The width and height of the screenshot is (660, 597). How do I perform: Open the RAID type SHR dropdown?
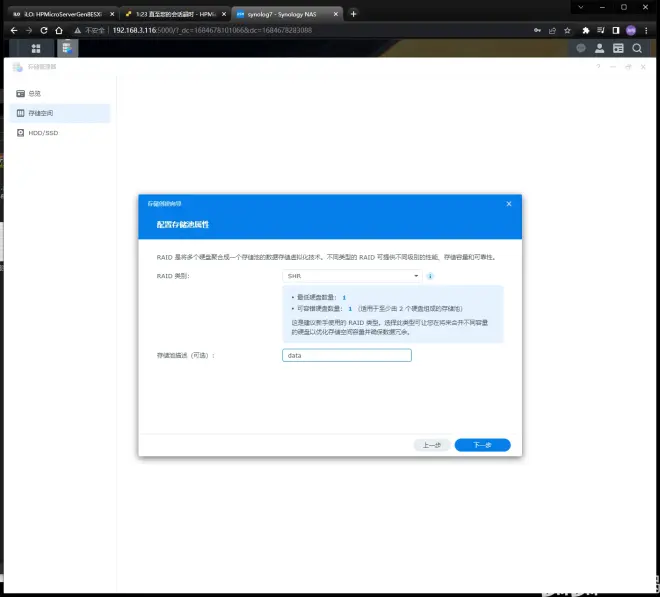pos(352,276)
